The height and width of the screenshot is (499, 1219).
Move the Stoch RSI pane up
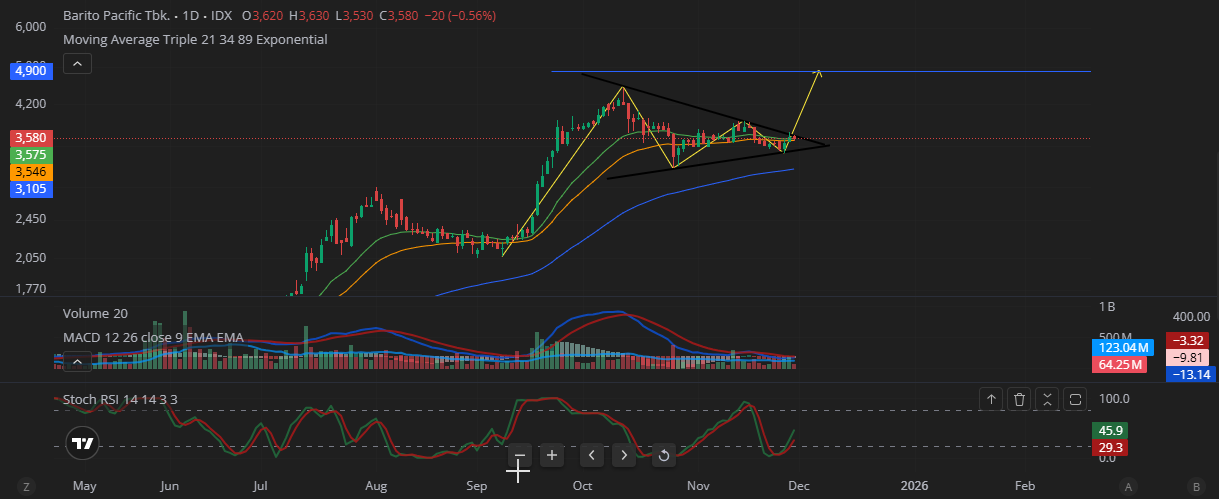point(991,399)
